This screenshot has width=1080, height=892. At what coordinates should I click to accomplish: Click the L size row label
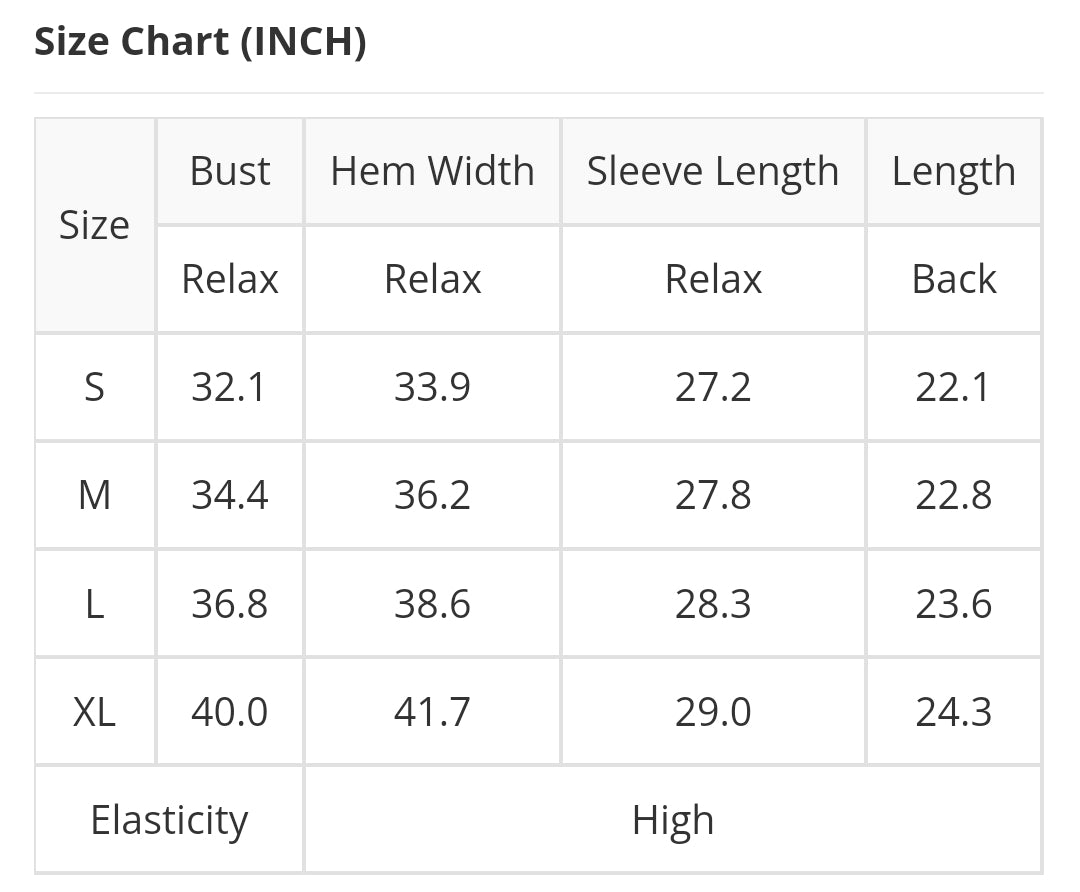pos(95,604)
